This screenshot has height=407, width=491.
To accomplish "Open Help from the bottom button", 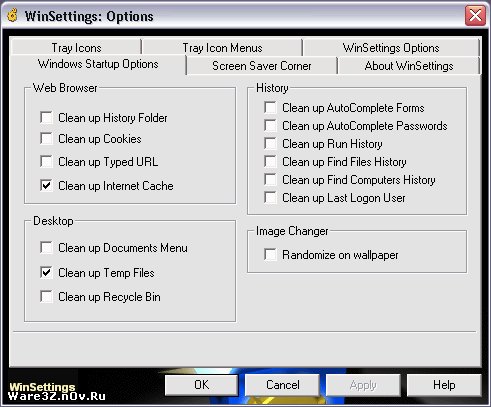I will [x=444, y=385].
